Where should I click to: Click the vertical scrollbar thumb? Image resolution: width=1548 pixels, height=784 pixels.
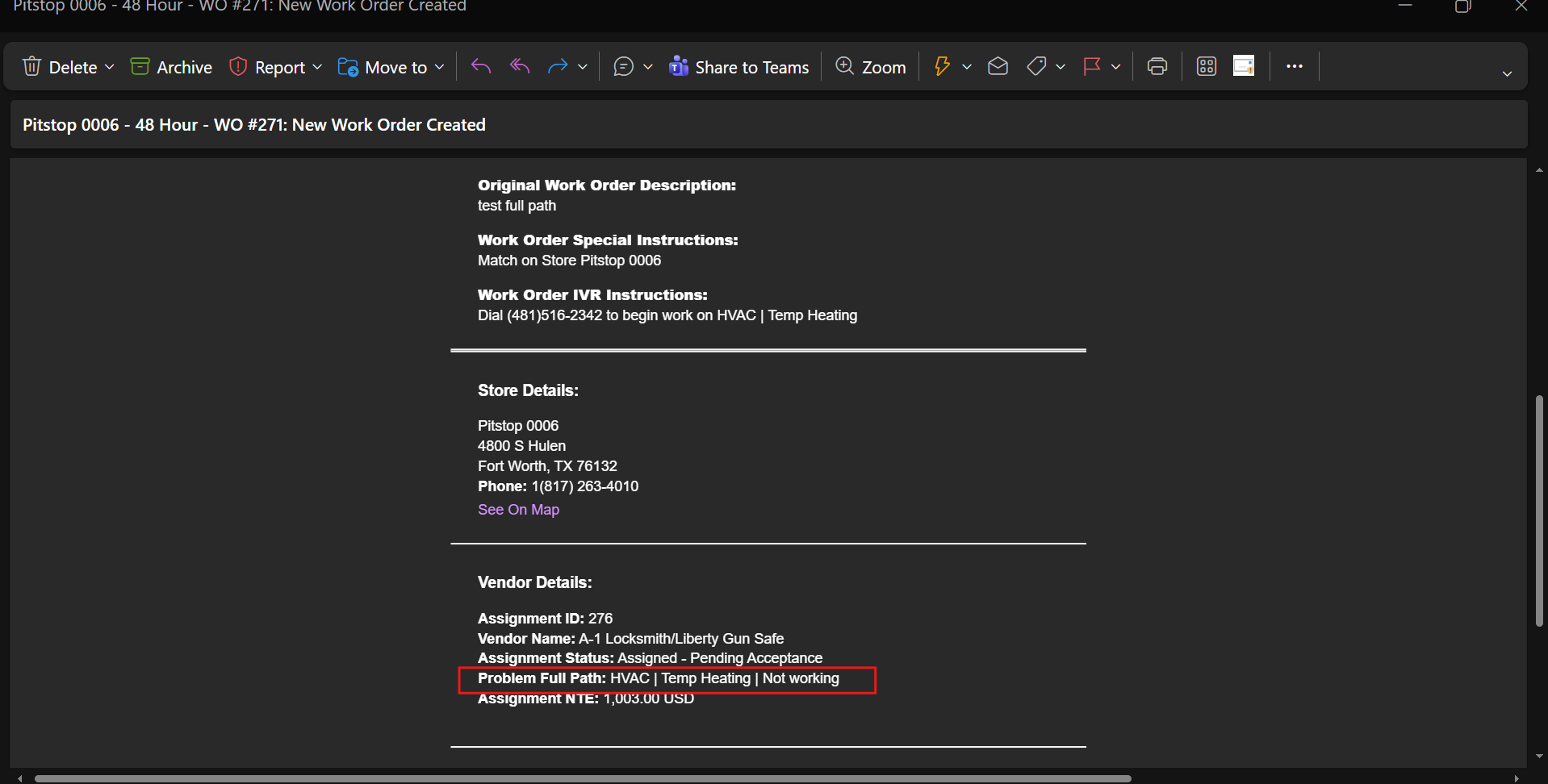(1539, 510)
